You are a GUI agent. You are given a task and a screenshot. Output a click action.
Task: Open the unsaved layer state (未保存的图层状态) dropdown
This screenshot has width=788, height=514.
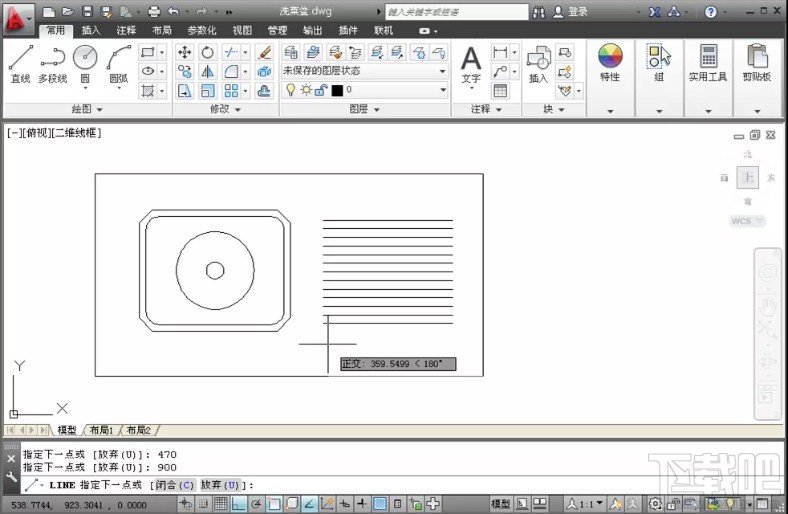tap(364, 71)
